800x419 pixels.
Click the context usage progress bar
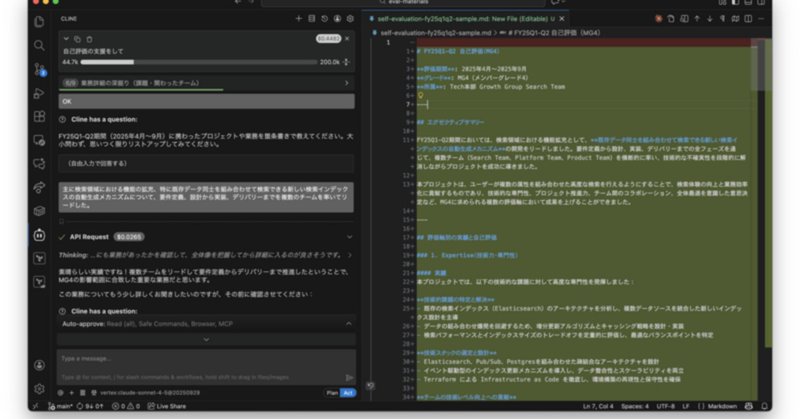pyautogui.click(x=198, y=62)
